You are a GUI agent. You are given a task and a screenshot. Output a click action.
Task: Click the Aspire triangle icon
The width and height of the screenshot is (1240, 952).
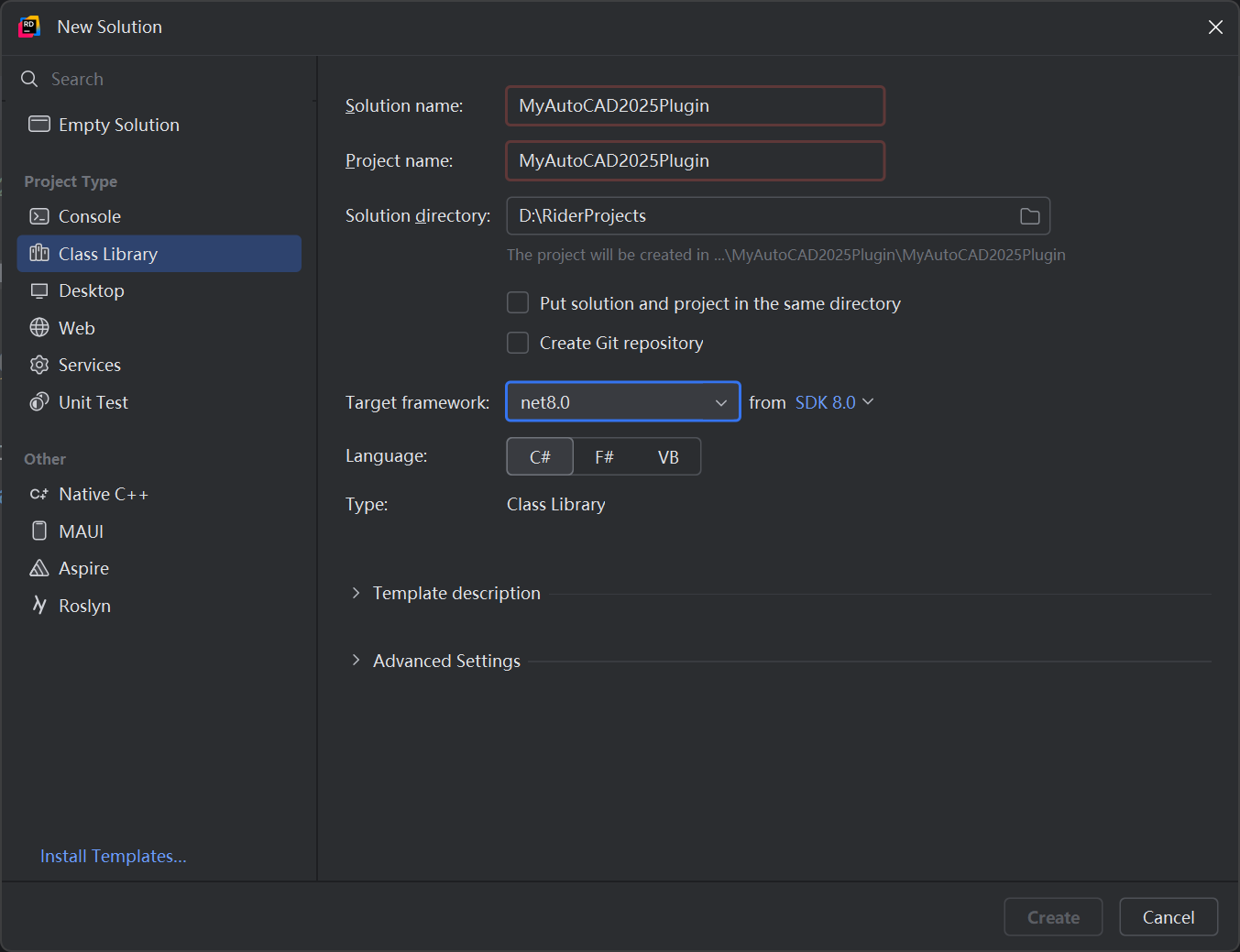coord(39,568)
